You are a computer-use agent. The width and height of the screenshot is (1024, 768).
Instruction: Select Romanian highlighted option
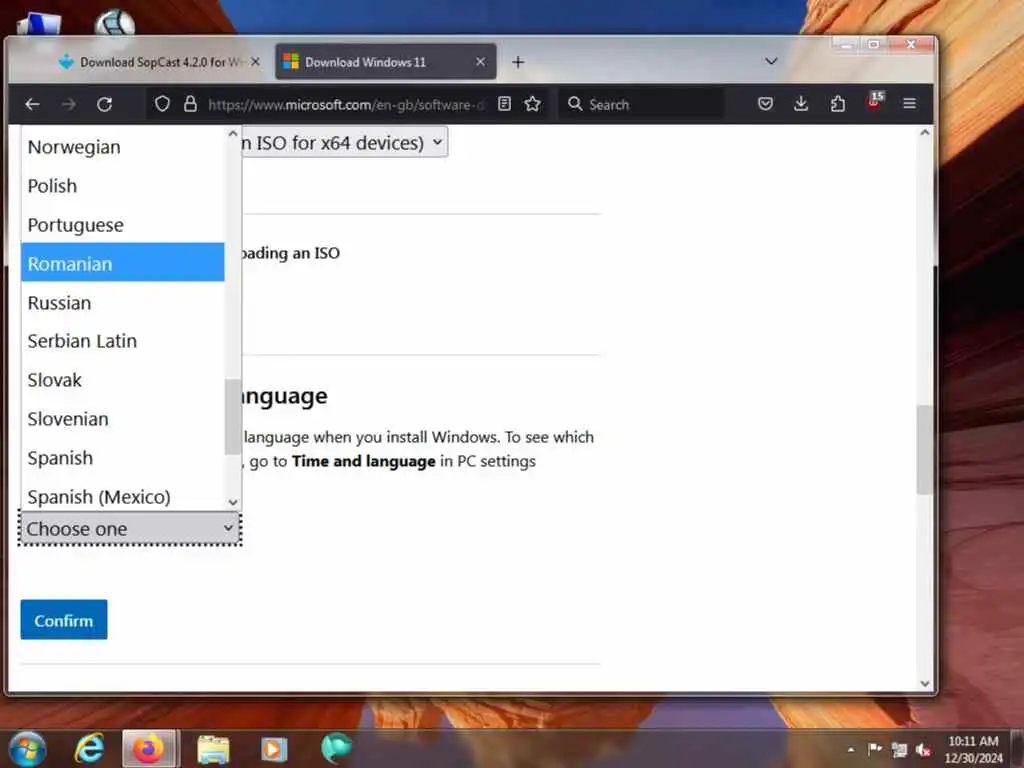click(x=123, y=263)
